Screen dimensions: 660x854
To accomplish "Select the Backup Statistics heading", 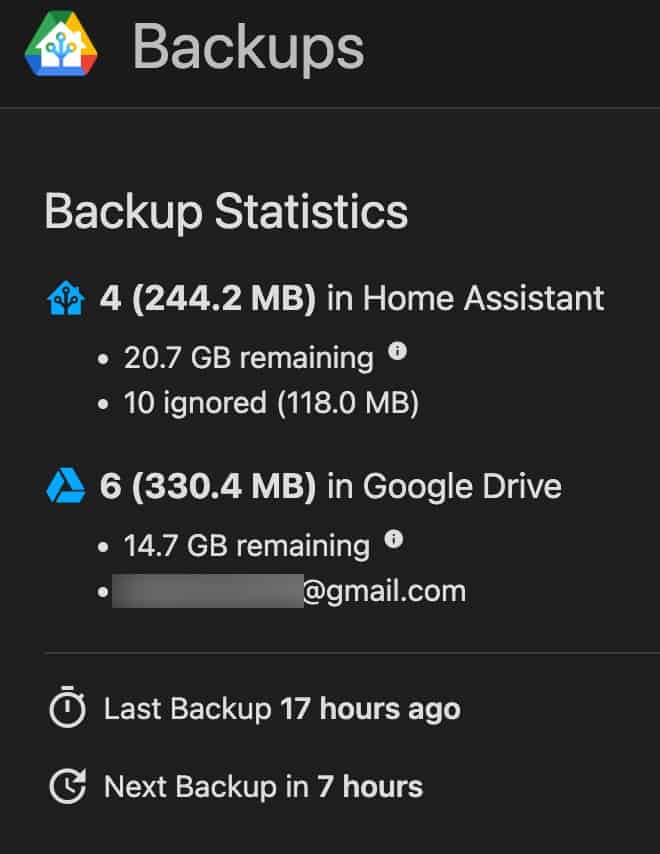I will click(x=226, y=211).
